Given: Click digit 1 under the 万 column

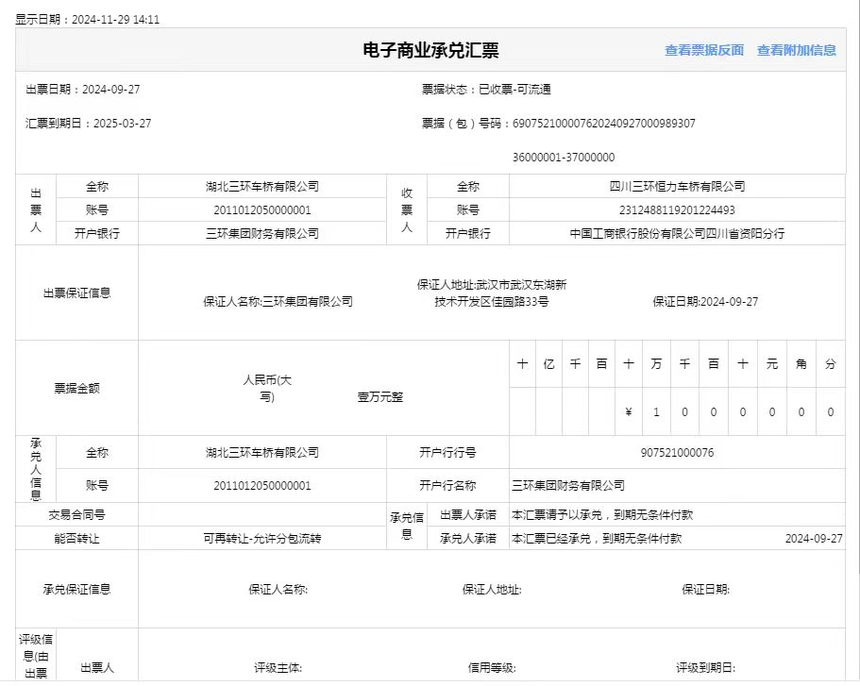Looking at the screenshot, I should click(656, 412).
